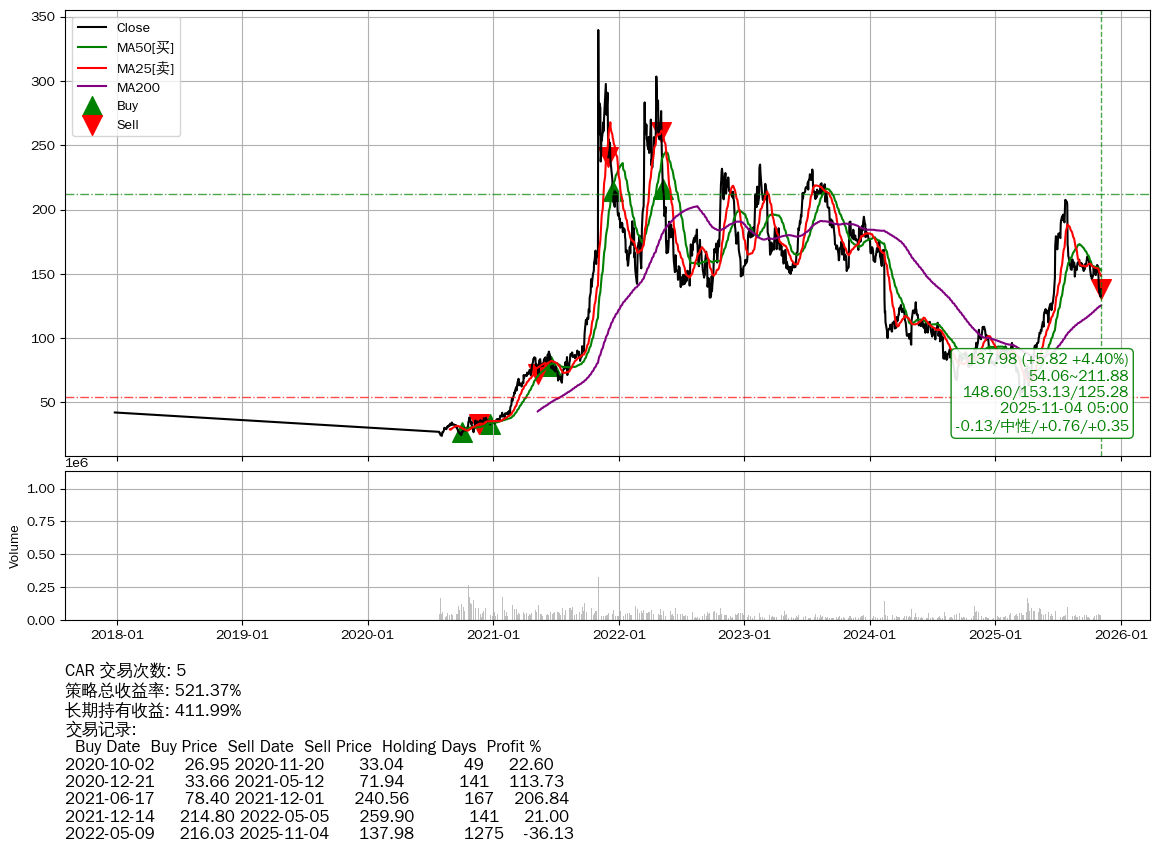Viewport: 1160px width, 852px height.
Task: Click the highest red sell marker near 260
Action: (x=660, y=131)
